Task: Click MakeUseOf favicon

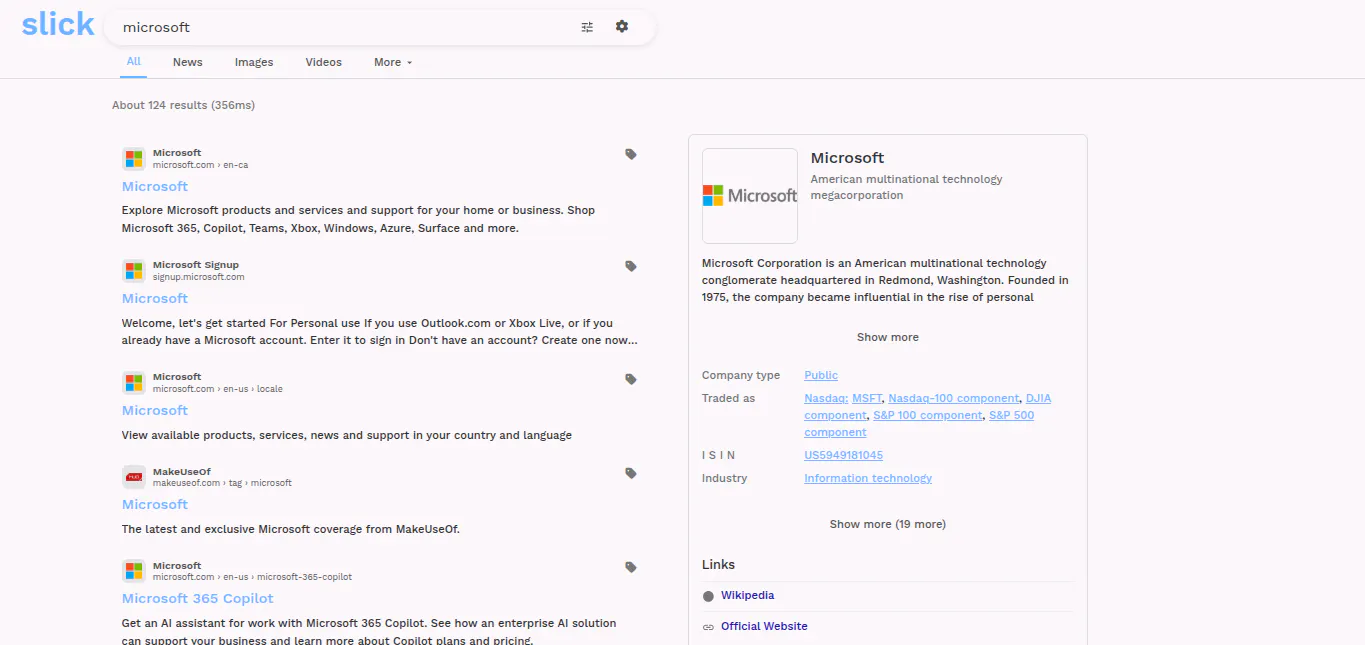Action: click(134, 477)
